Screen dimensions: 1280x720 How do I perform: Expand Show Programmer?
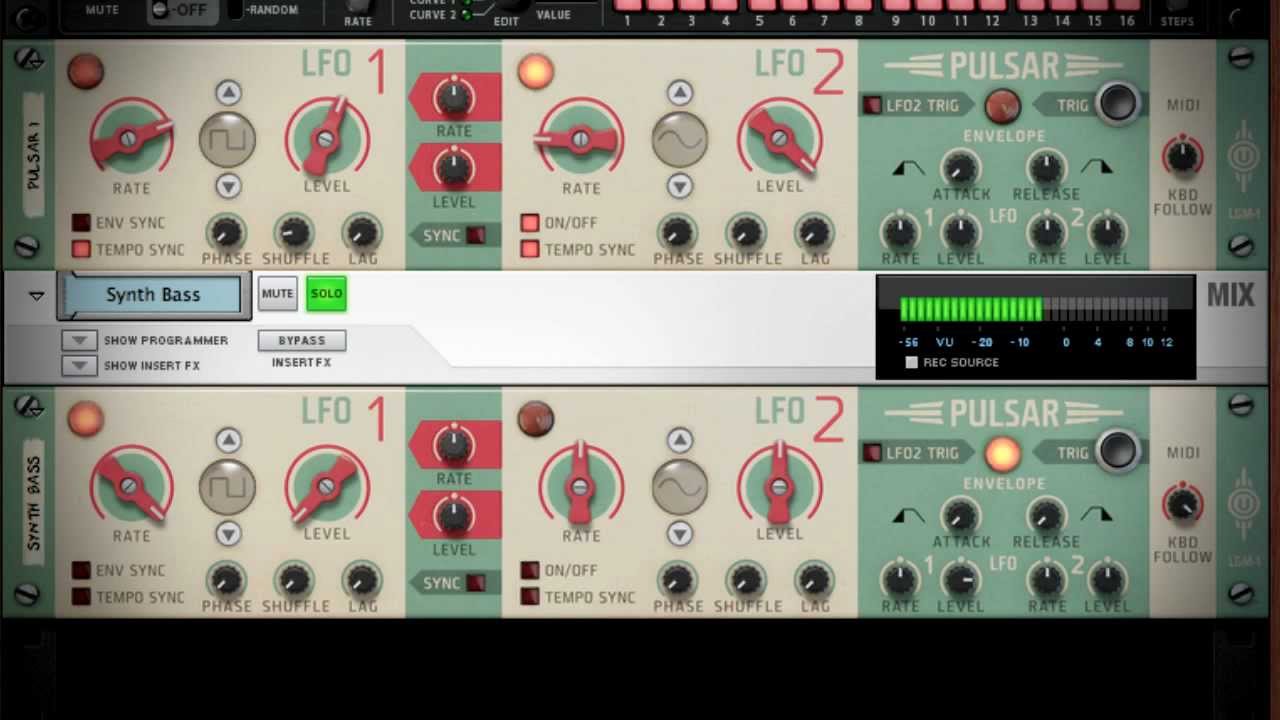[79, 340]
